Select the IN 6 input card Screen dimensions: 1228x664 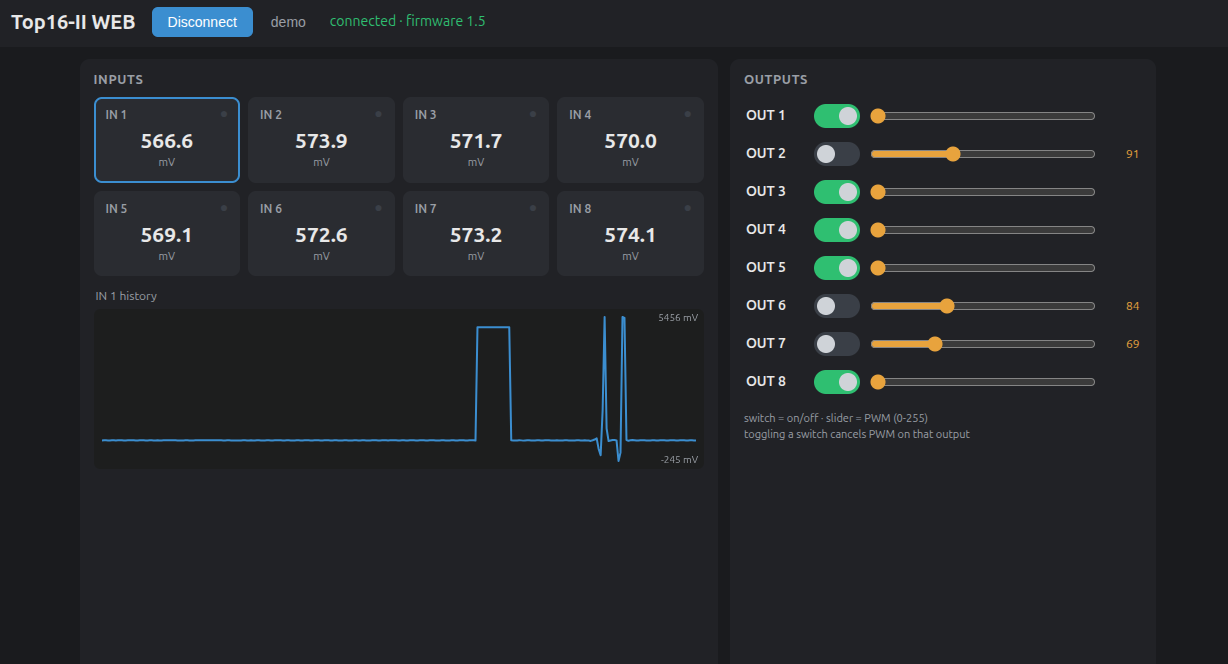(321, 233)
